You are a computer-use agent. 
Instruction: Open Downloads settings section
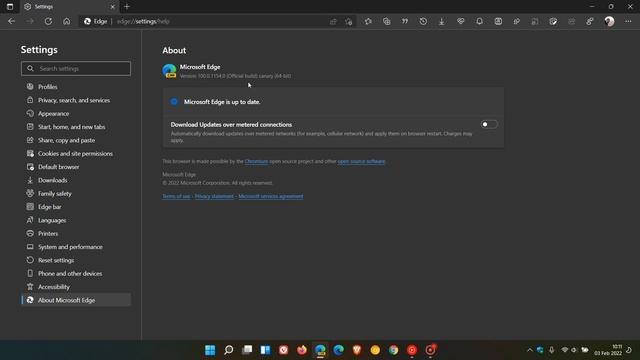tap(76, 180)
